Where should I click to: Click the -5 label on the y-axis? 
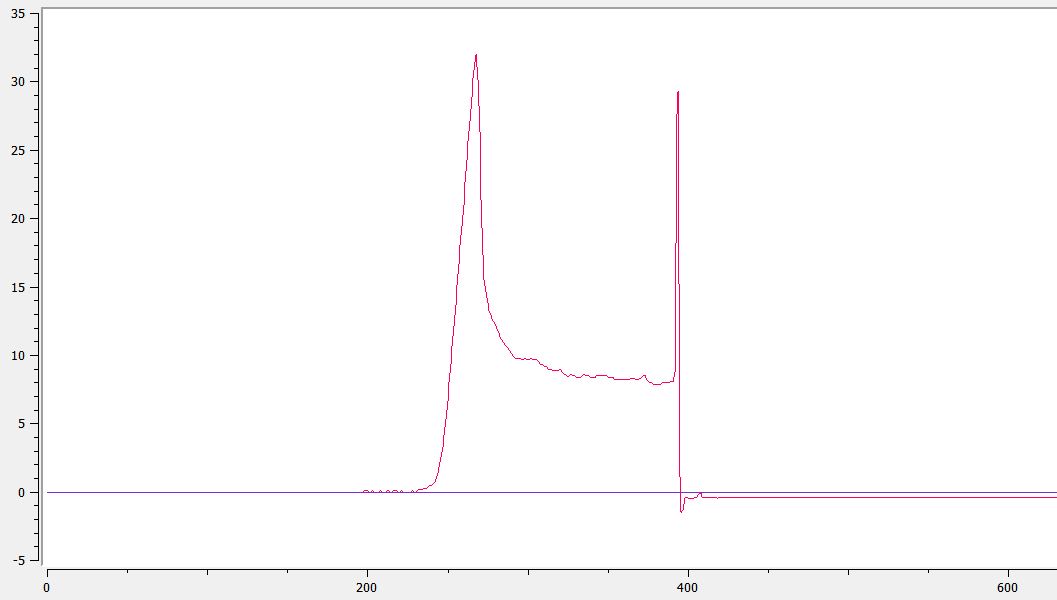pyautogui.click(x=20, y=560)
